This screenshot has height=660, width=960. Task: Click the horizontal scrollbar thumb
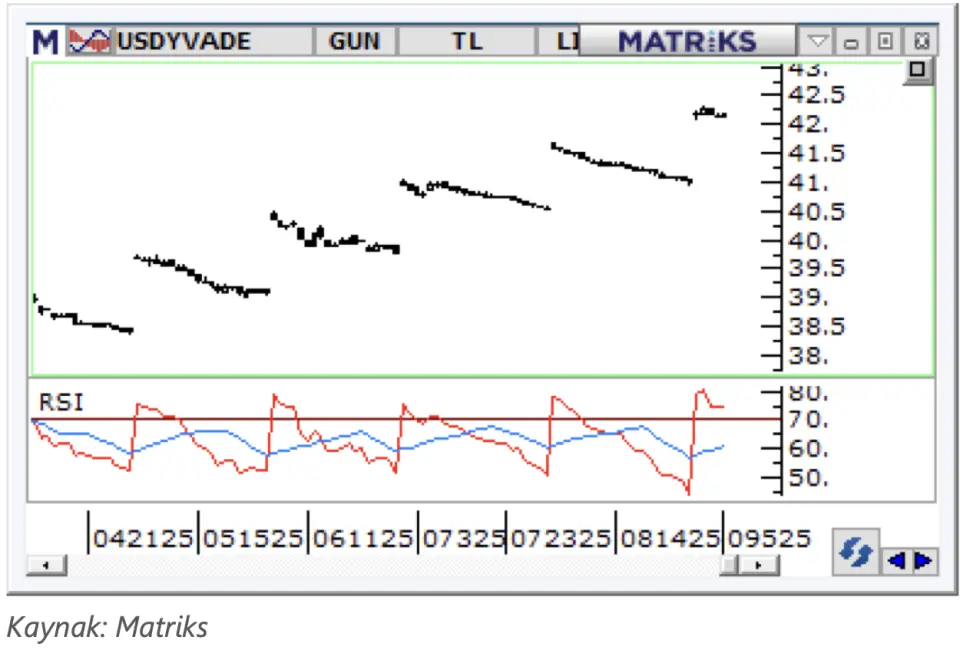[x=728, y=566]
